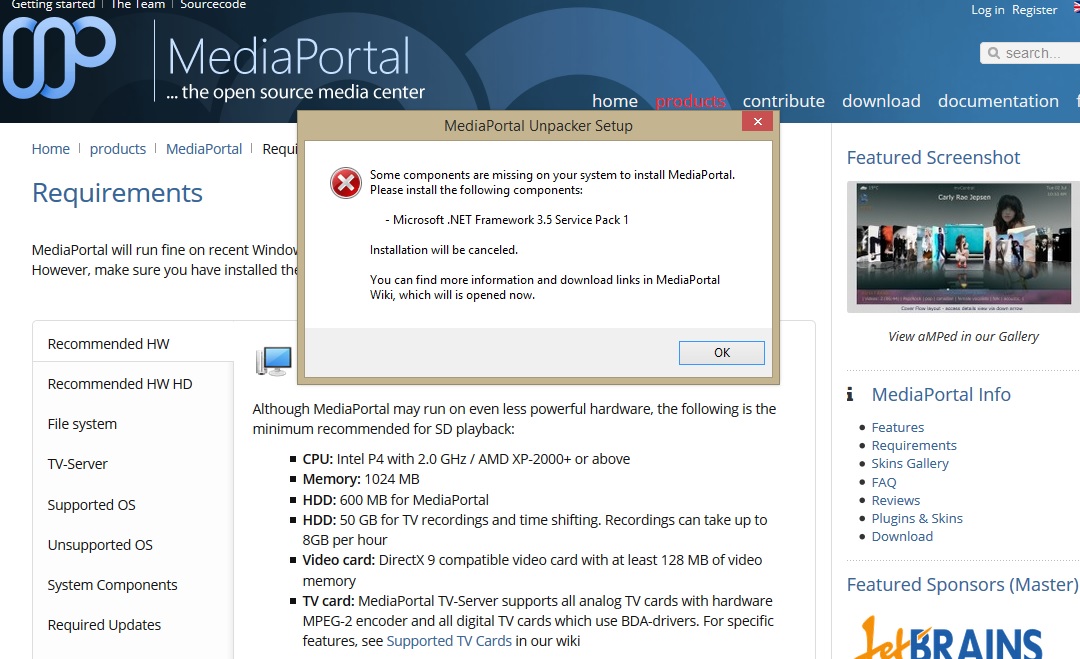The width and height of the screenshot is (1080, 659).
Task: Click the MediaPortal Info heading
Action: [x=941, y=394]
